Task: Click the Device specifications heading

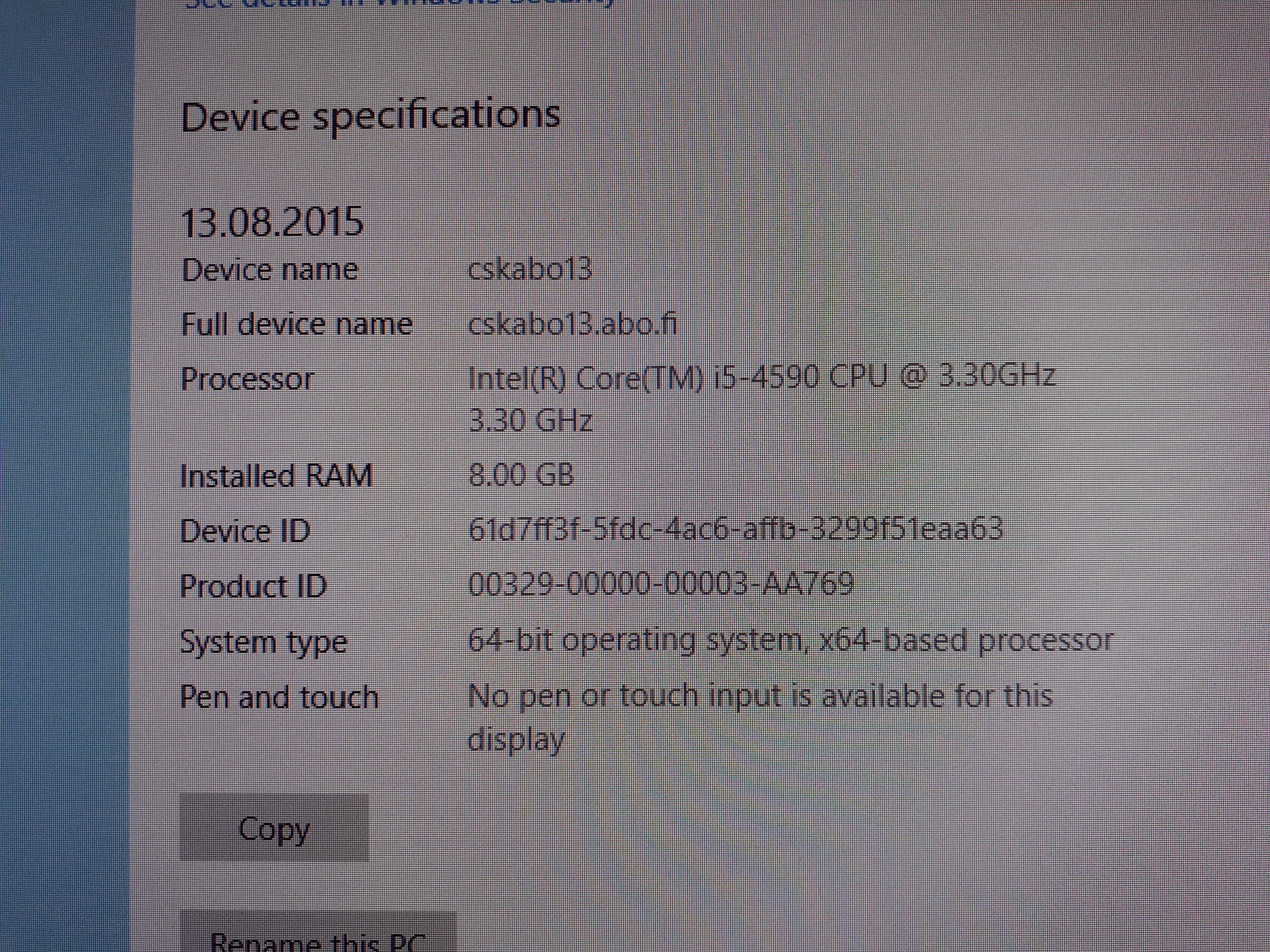Action: click(370, 117)
